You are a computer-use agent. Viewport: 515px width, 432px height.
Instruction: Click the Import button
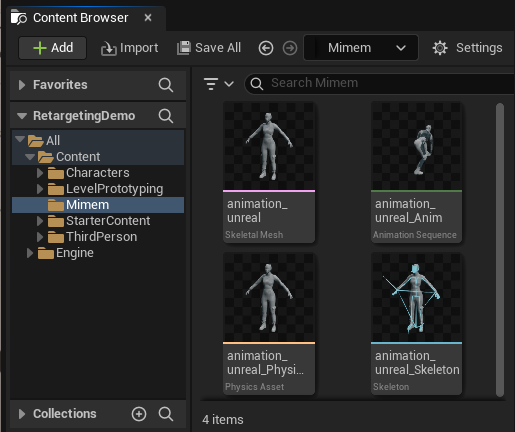click(x=130, y=48)
